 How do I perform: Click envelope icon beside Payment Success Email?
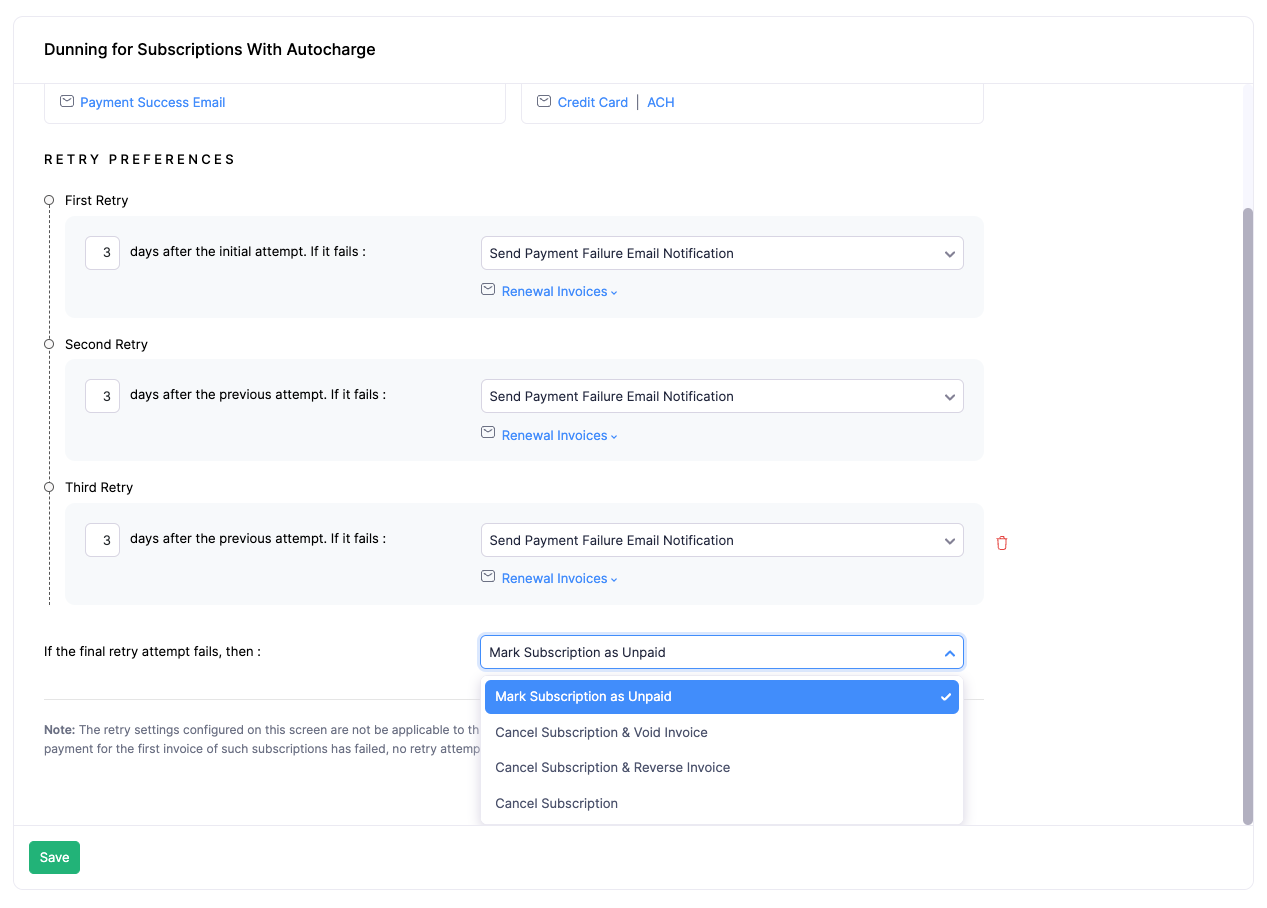point(67,102)
